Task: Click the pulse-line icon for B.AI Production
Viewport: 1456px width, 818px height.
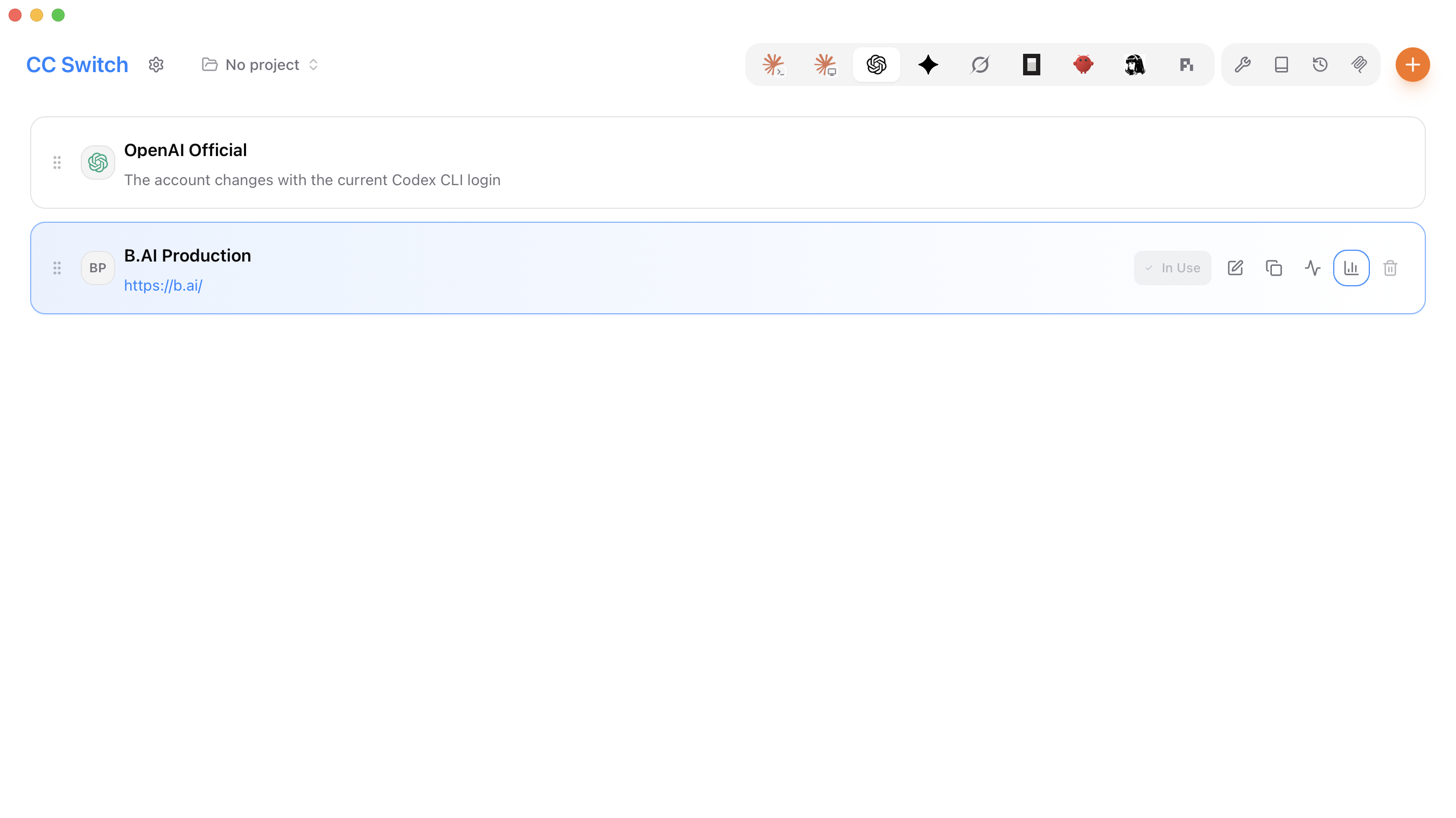Action: [x=1312, y=268]
